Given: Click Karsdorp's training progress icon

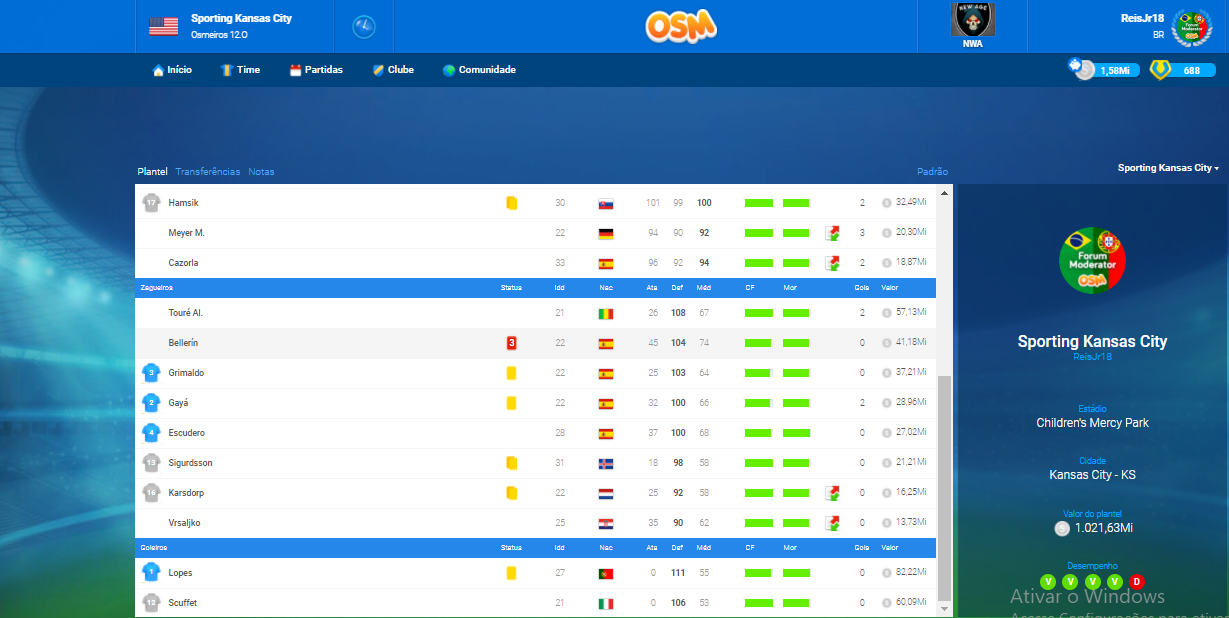Looking at the screenshot, I should click(x=832, y=493).
